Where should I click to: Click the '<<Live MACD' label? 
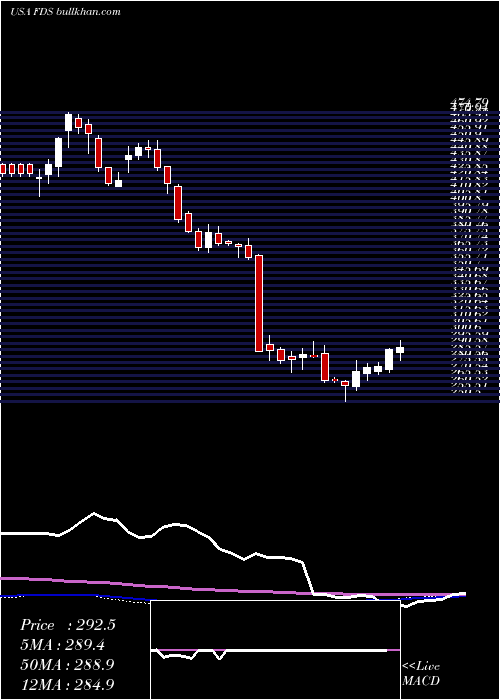coord(421,673)
